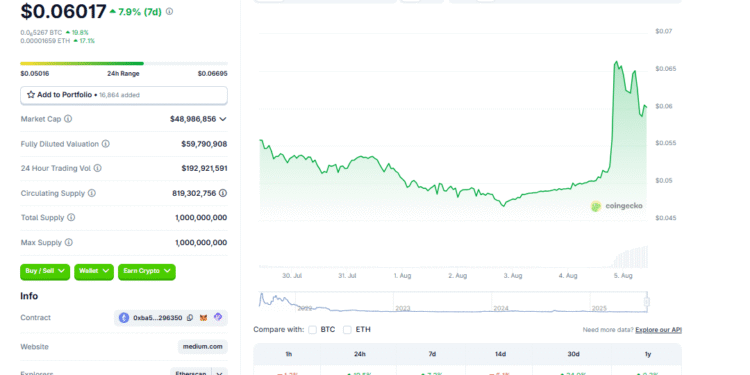Click the 2024 mark on the navigator timeline
Image resolution: width=750 pixels, height=375 pixels.
click(x=501, y=309)
